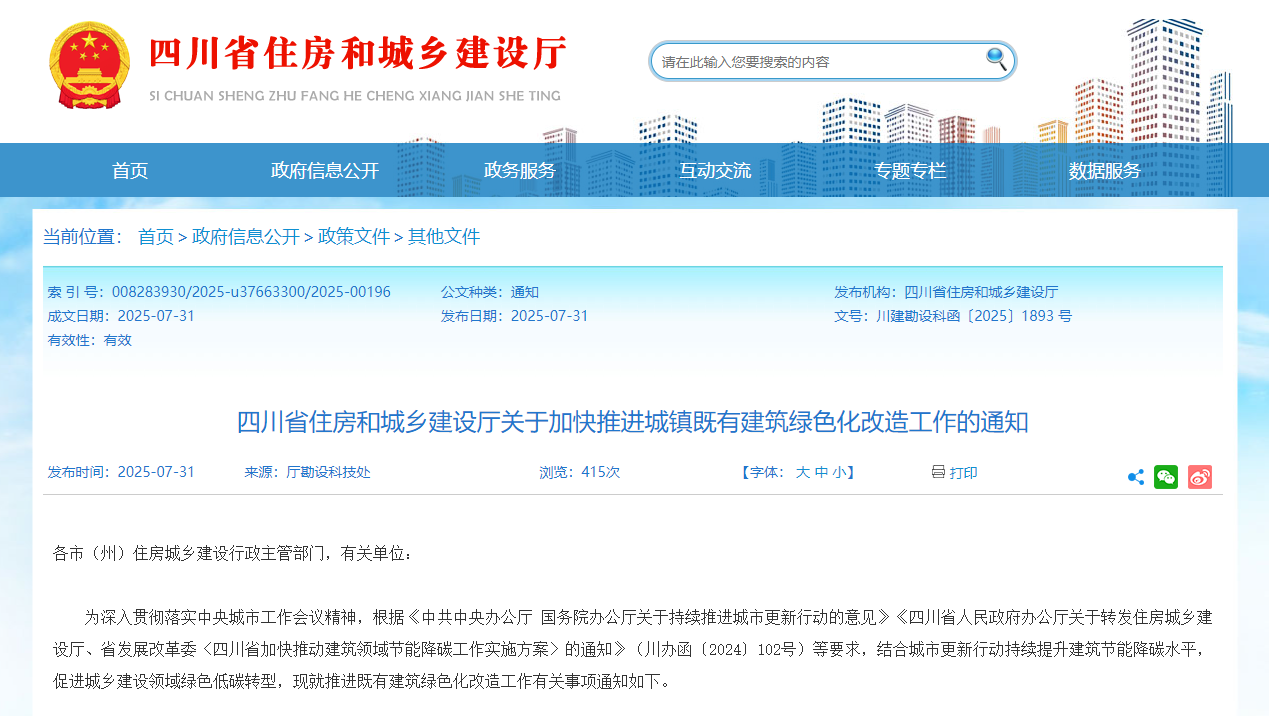The image size is (1269, 716).
Task: Open the 数据服务 menu
Action: tap(1104, 170)
